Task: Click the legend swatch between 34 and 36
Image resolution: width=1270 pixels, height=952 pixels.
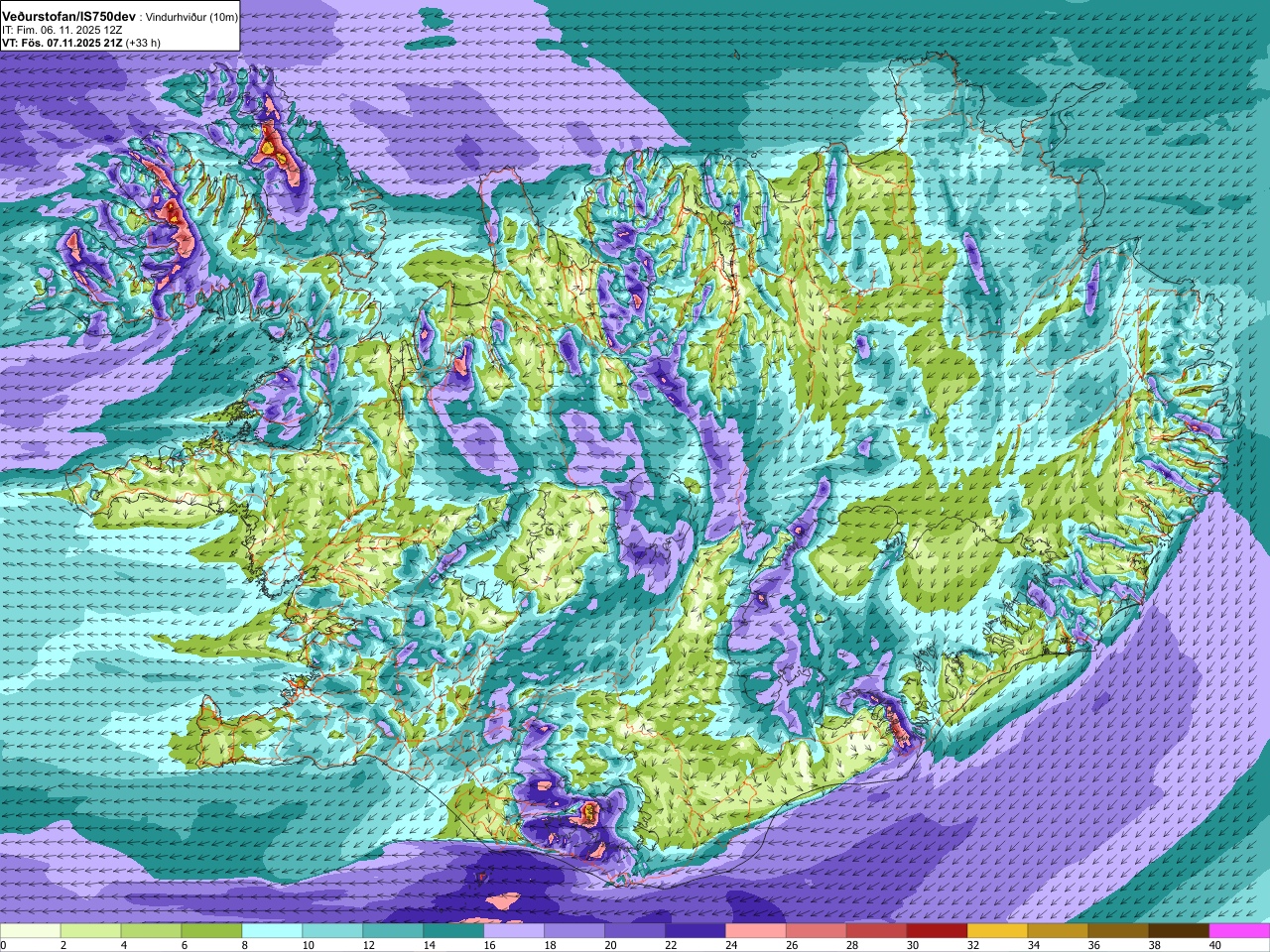Action: (1060, 931)
